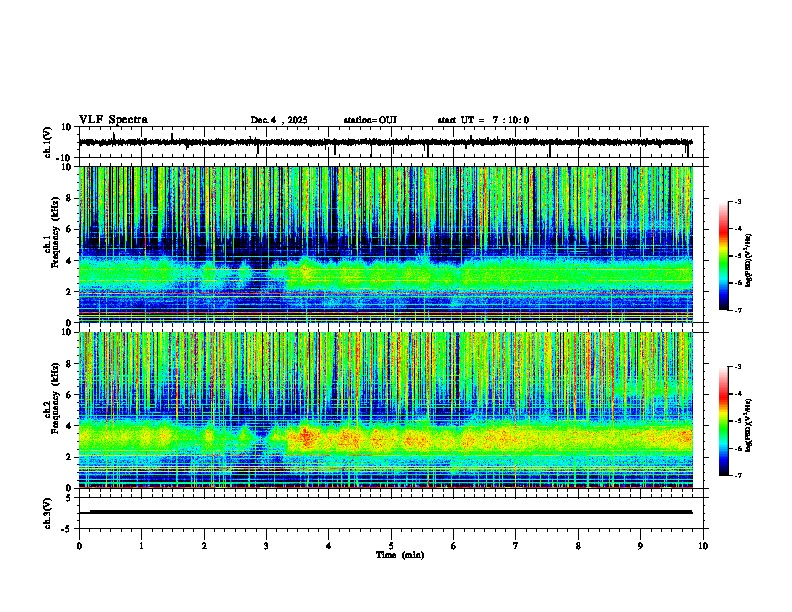The height and width of the screenshot is (612, 792).
Task: Click time-axis tick label "4"
Action: point(329,546)
